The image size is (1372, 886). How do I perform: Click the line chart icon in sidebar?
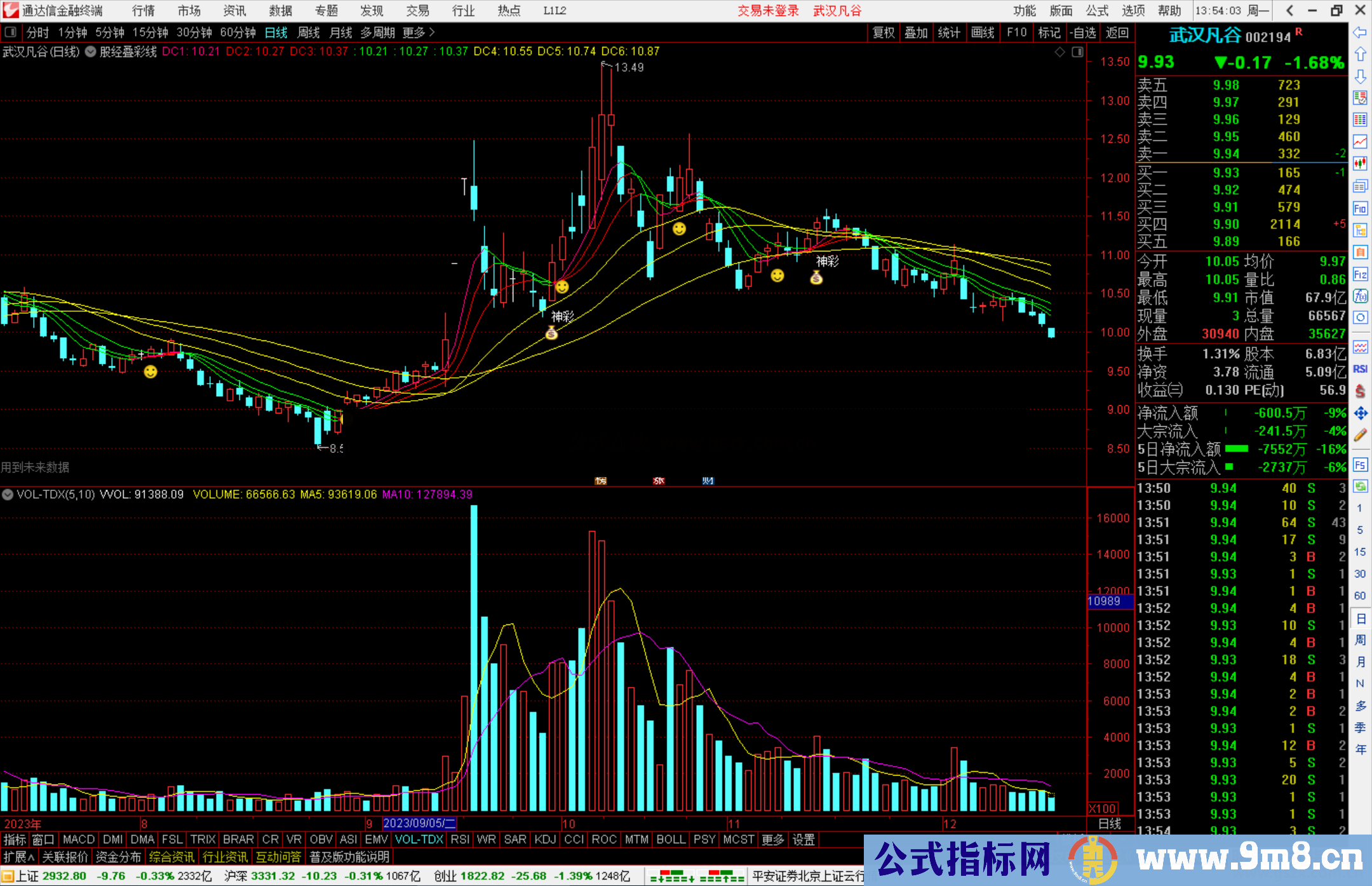(1360, 142)
